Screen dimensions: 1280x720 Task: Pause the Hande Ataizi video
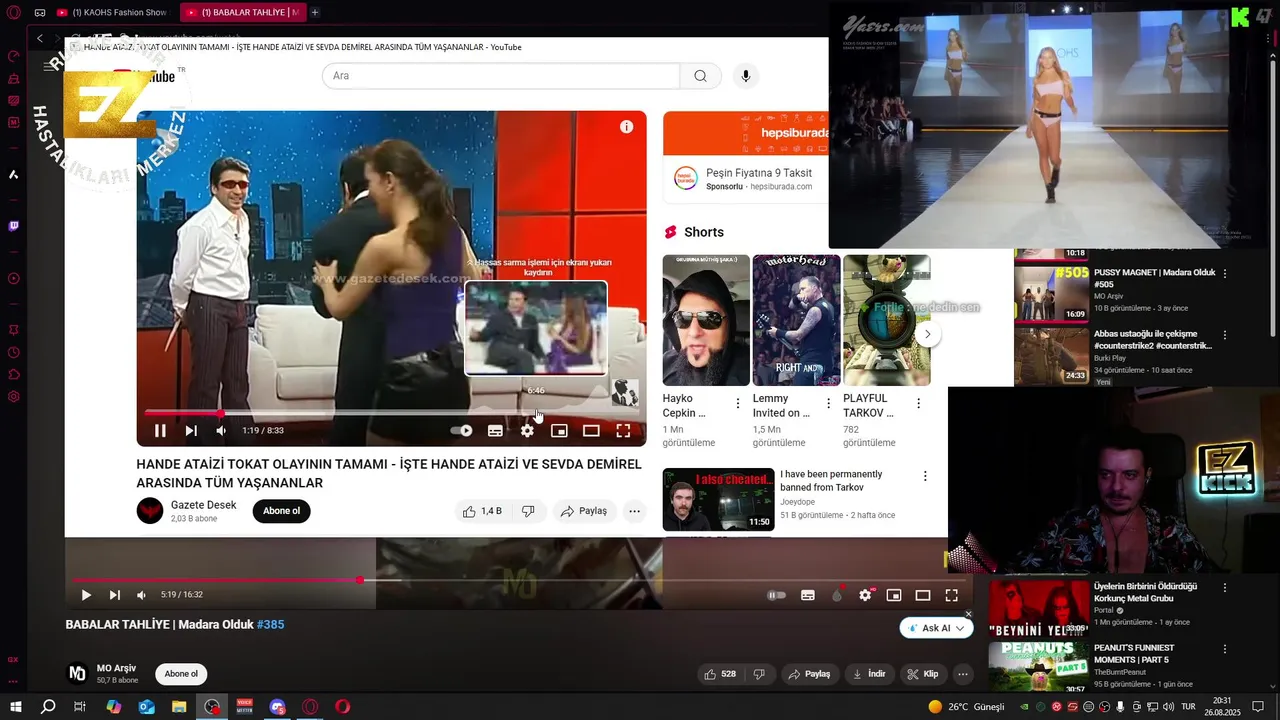160,431
